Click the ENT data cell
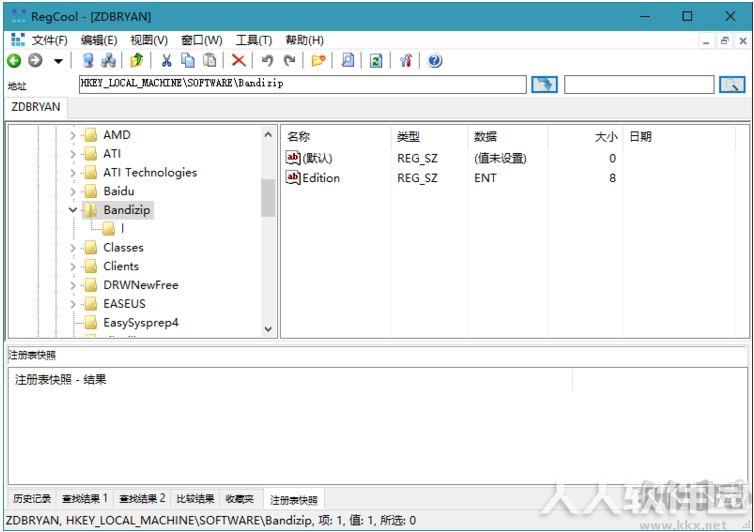Viewport: 754px width, 532px height. pos(485,178)
